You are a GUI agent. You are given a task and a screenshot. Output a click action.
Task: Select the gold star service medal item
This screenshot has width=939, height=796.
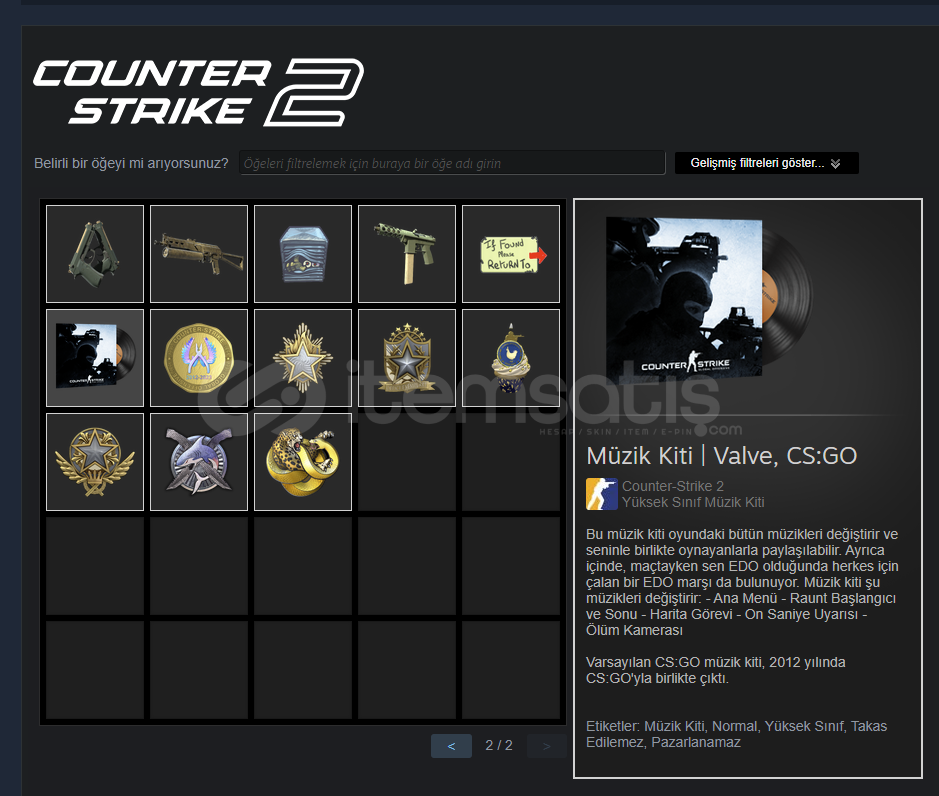click(302, 358)
